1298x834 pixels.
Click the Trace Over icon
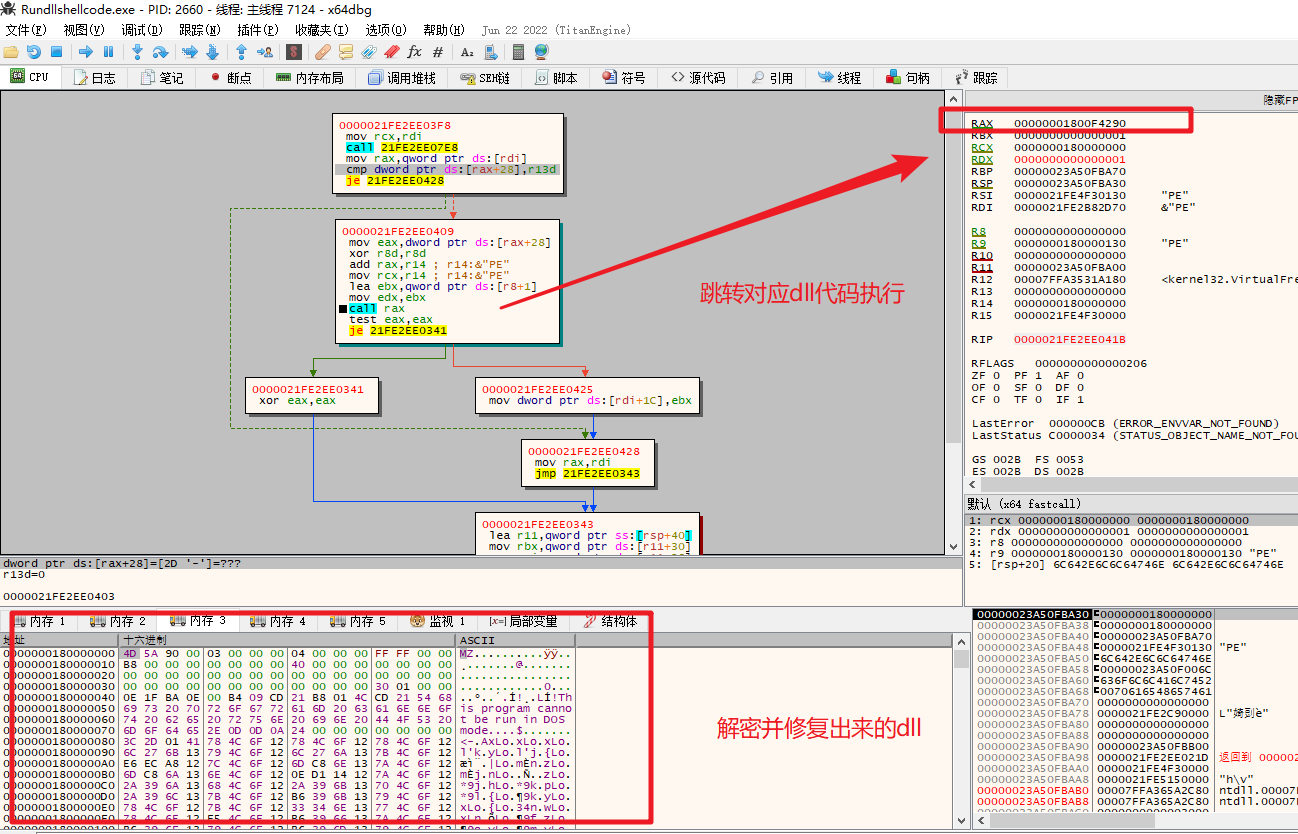(x=212, y=52)
